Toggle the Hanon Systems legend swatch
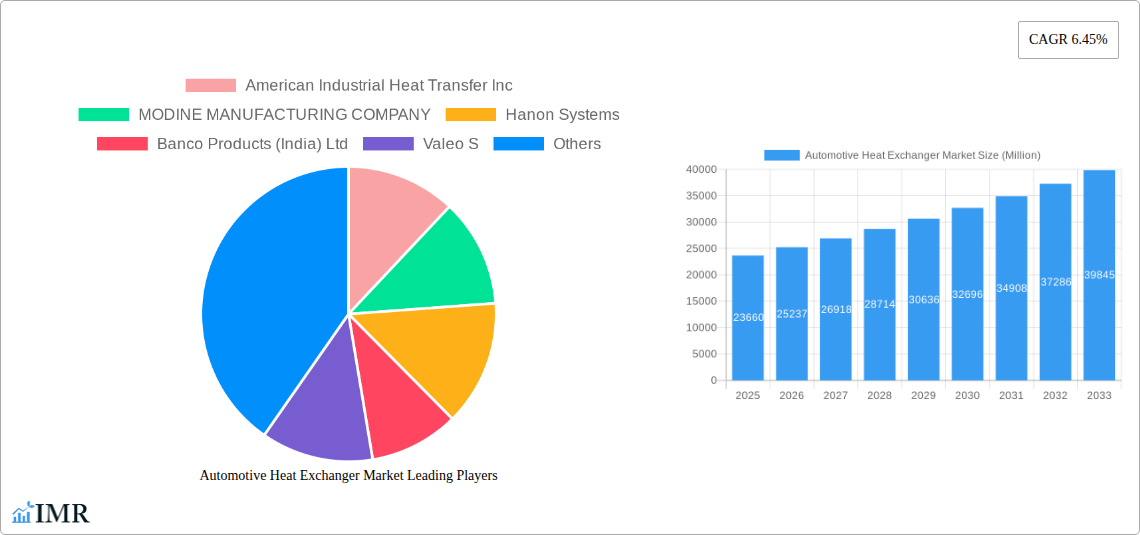Viewport: 1140px width, 535px height. pos(470,115)
